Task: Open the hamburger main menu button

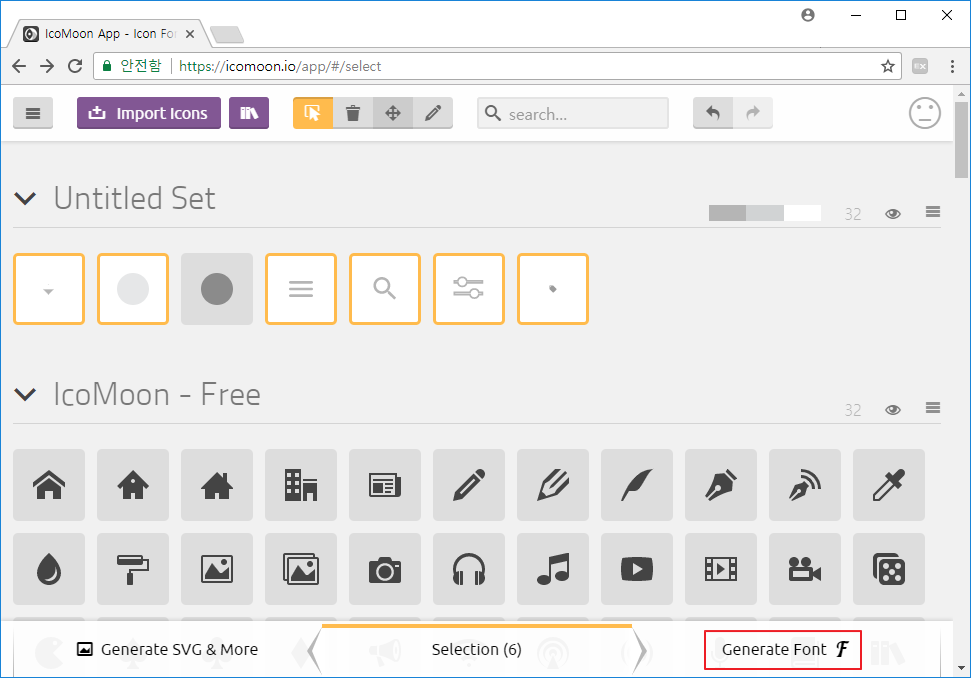Action: point(33,113)
